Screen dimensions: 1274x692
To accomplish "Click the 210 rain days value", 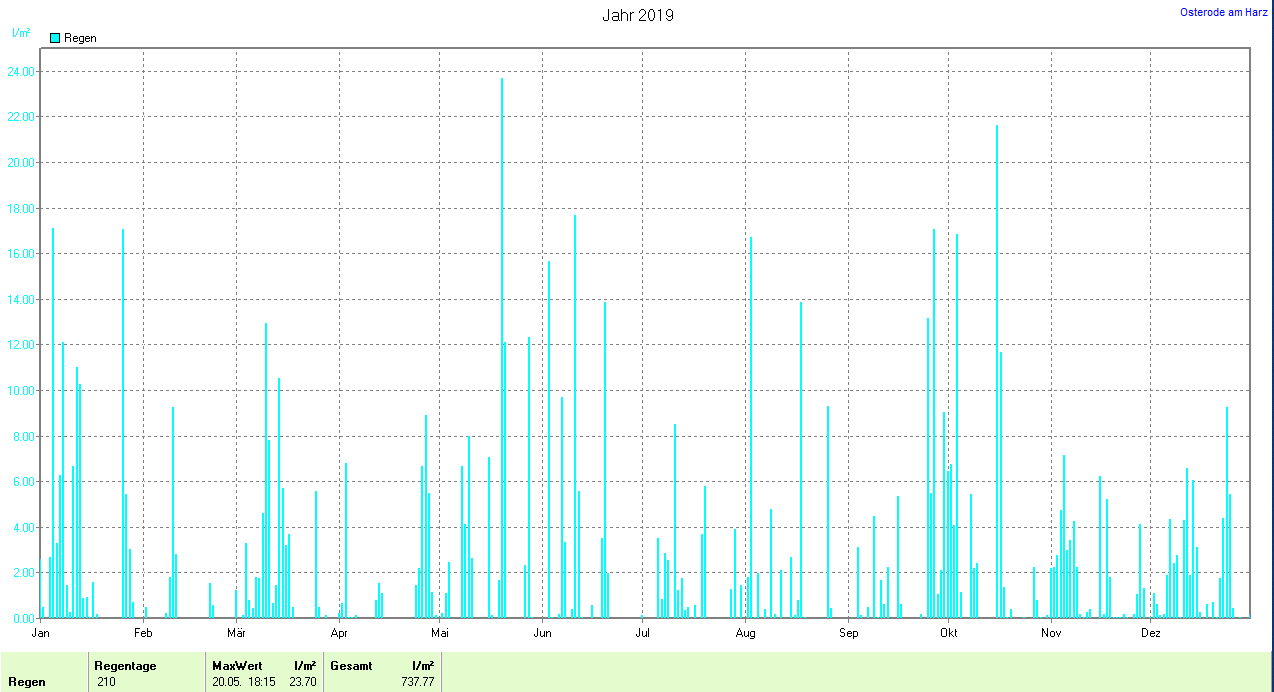I will tap(107, 682).
